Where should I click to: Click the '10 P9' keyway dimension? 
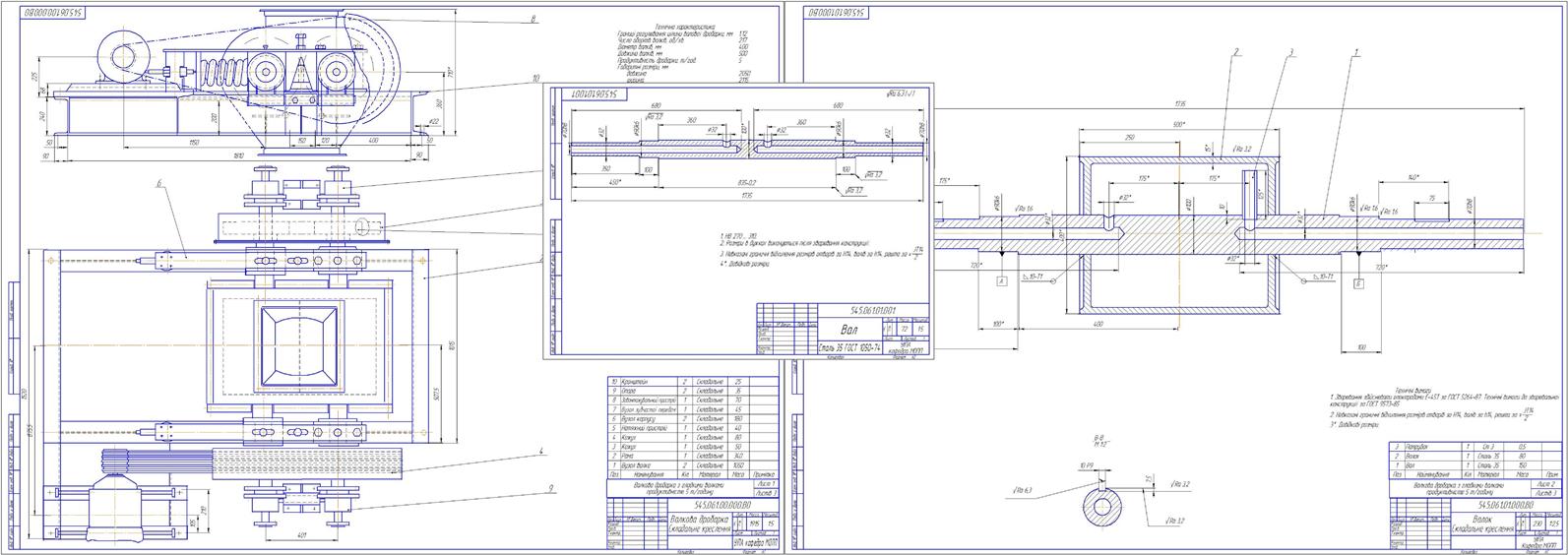[1085, 463]
